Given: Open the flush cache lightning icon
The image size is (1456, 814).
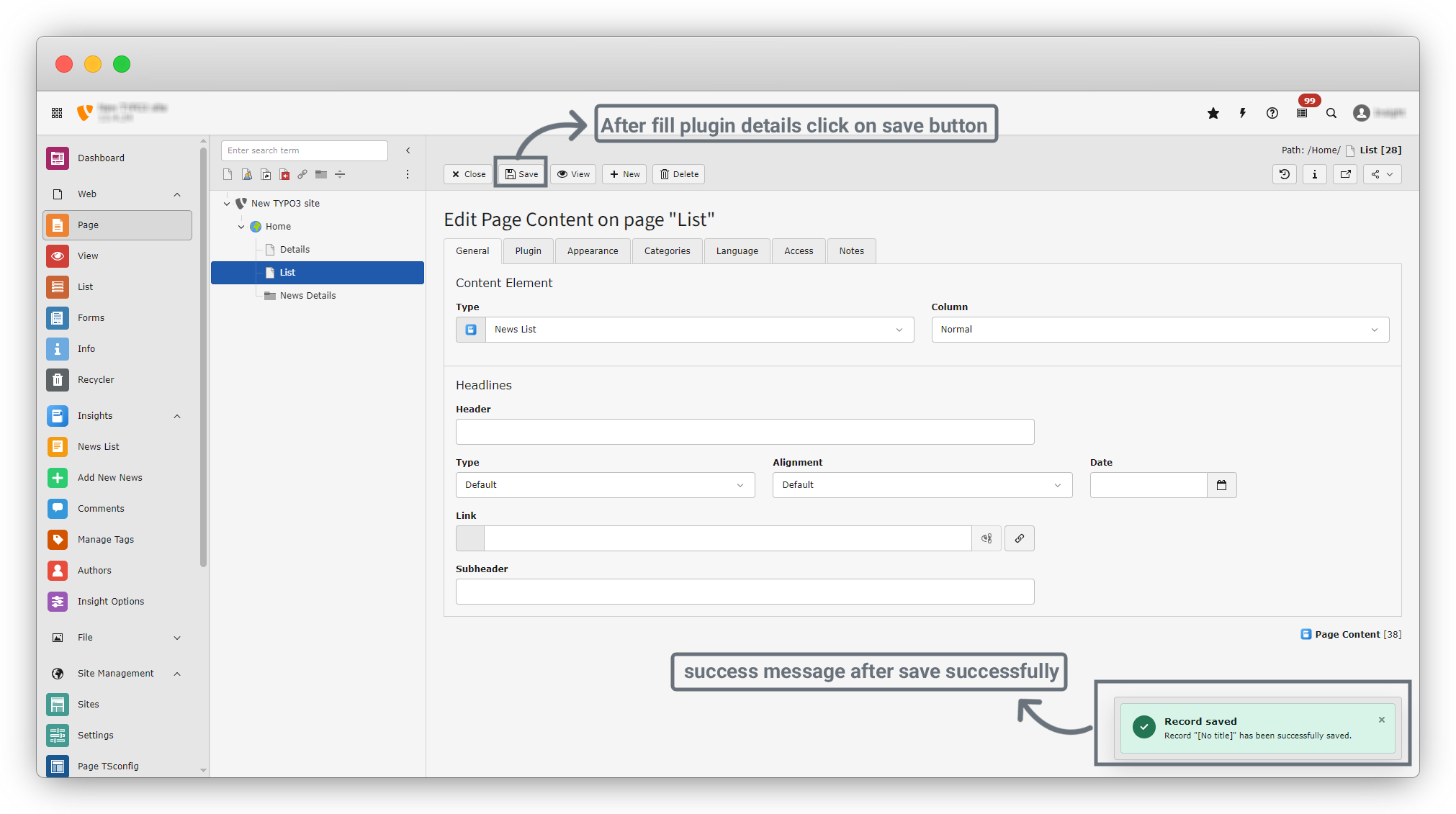Looking at the screenshot, I should coord(1243,113).
